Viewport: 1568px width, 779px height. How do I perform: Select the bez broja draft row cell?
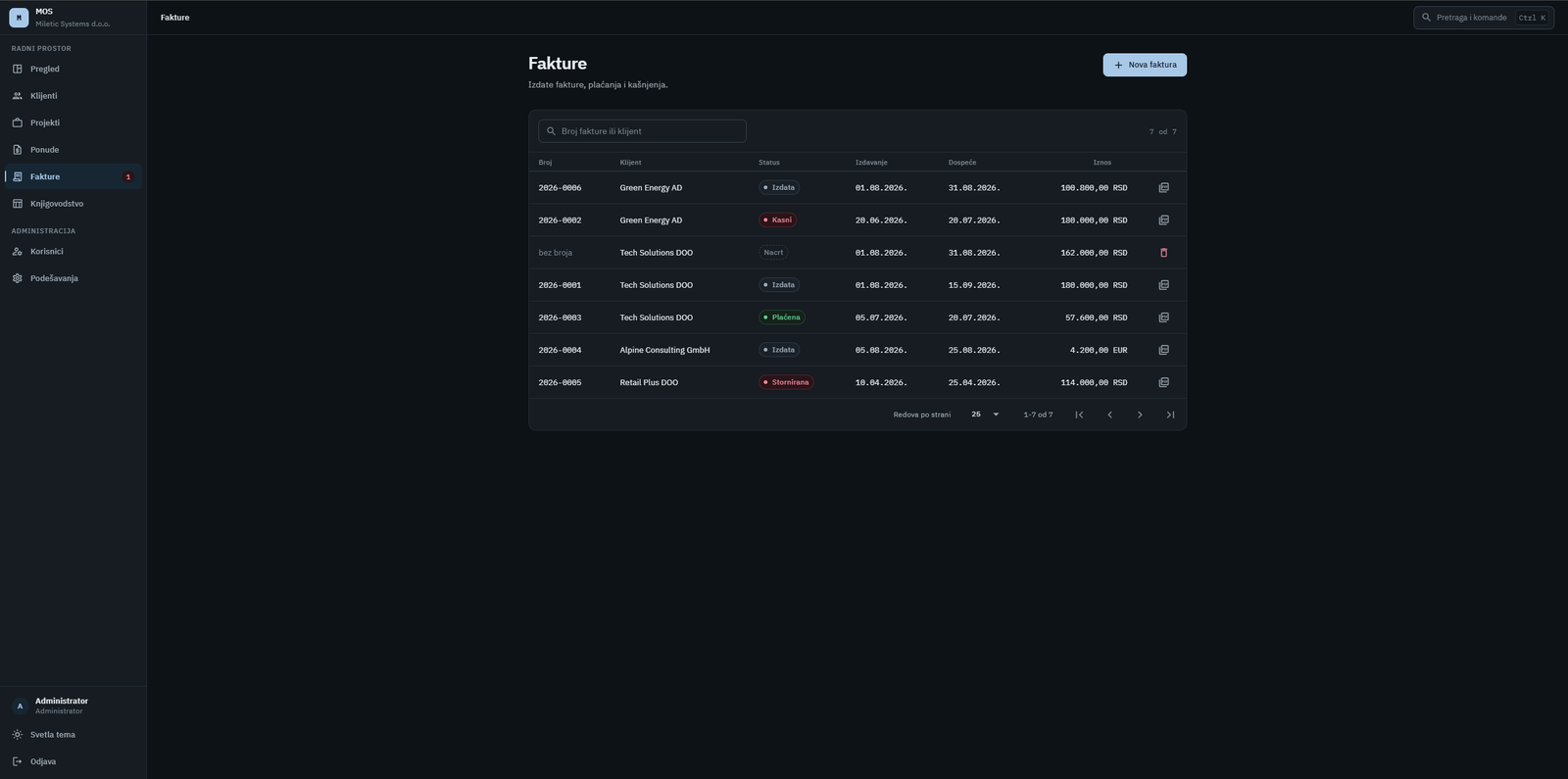(x=556, y=253)
